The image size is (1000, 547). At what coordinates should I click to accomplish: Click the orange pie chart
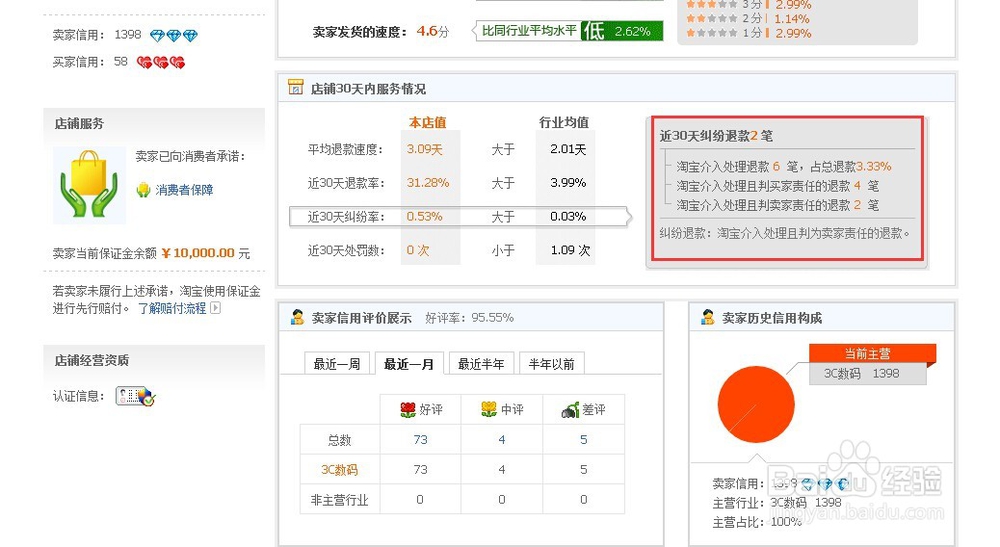coord(756,404)
